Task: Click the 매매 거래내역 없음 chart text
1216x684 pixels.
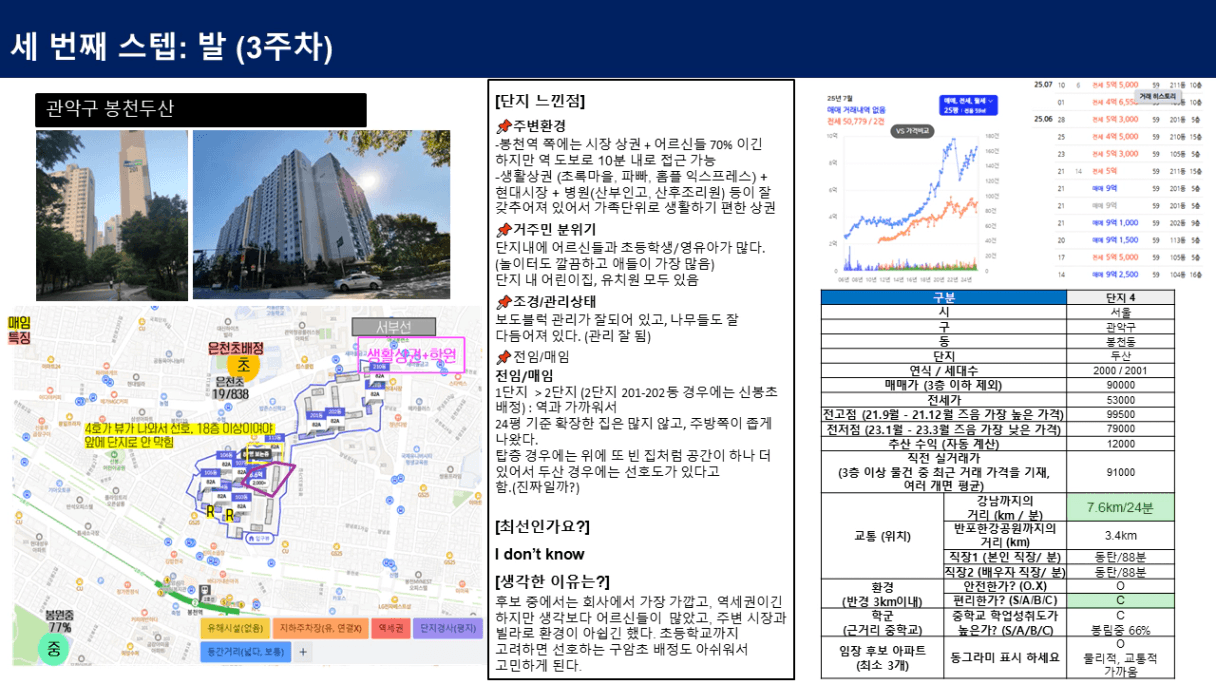Action: pos(856,109)
